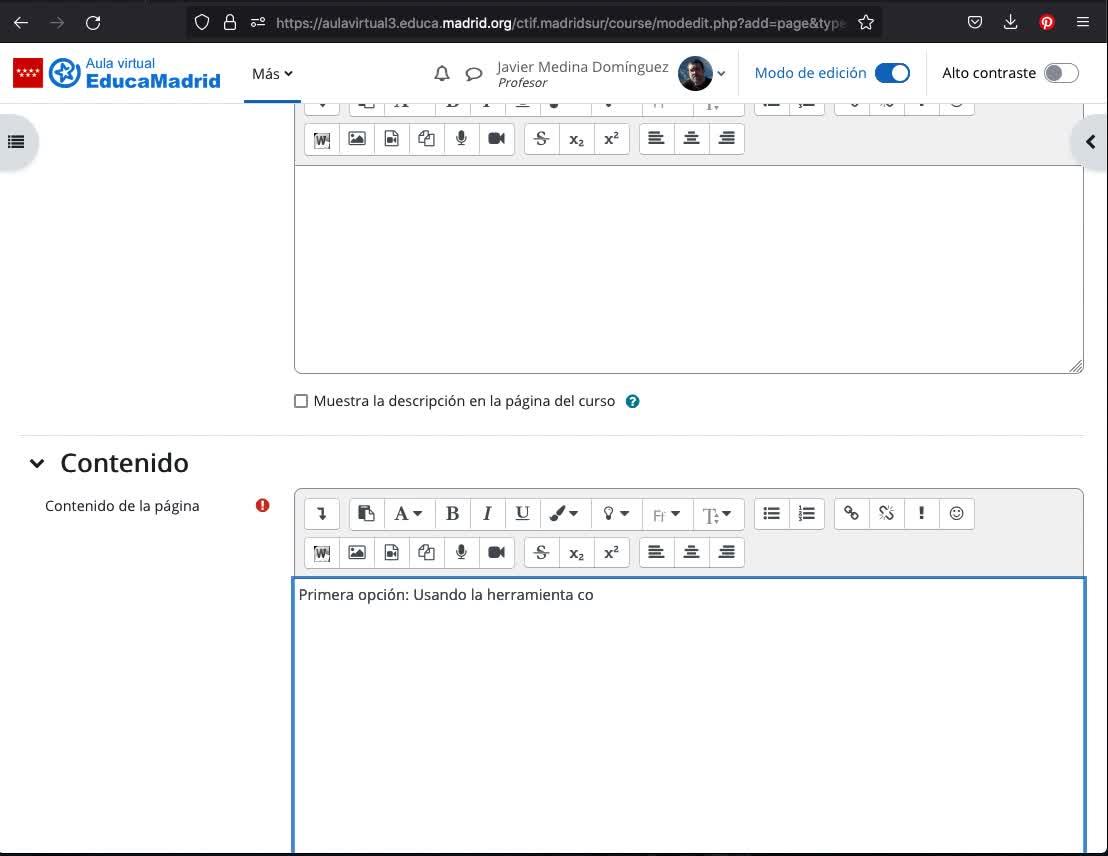Open the notifications bell
The width and height of the screenshot is (1108, 856).
pyautogui.click(x=441, y=74)
